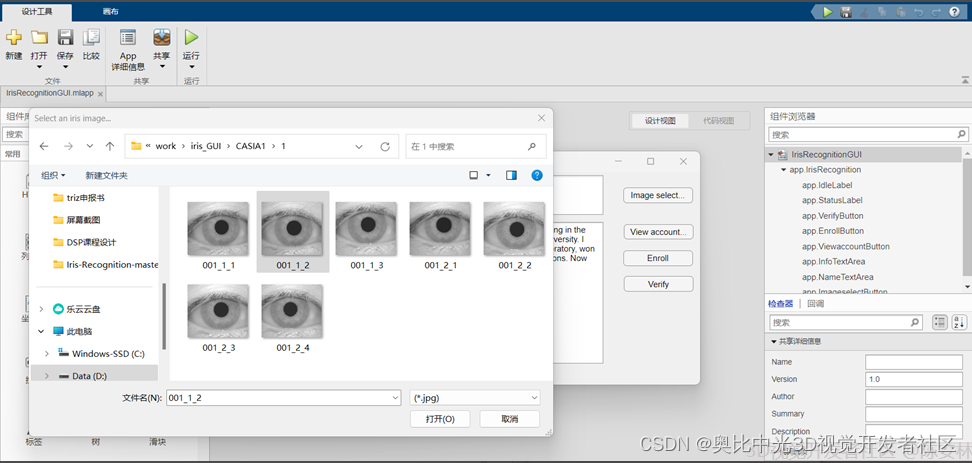Click the inspector search magnifier icon
This screenshot has width=972, height=463.
[914, 322]
